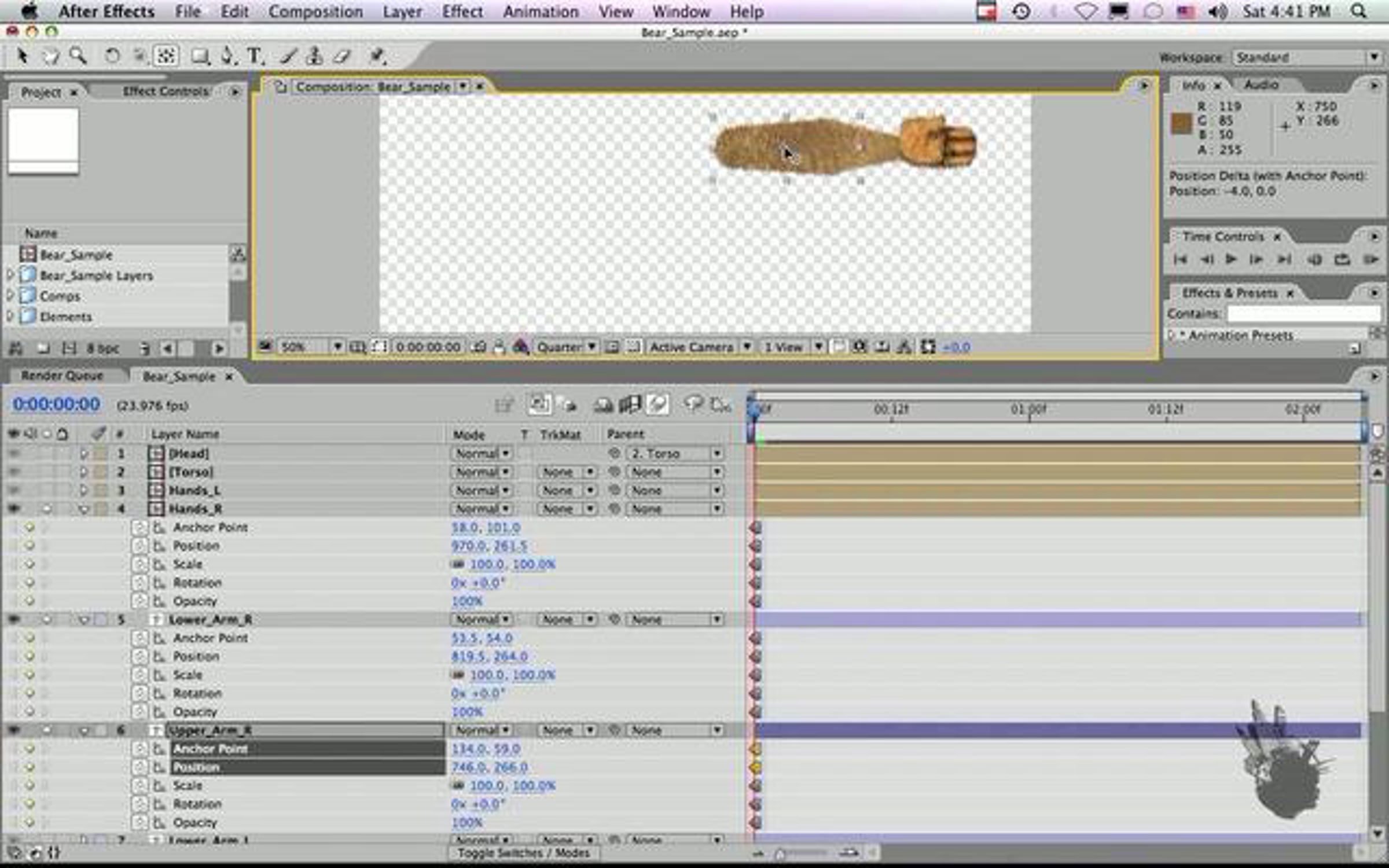Open the Quarter resolution dropdown
This screenshot has height=868, width=1389.
(566, 347)
